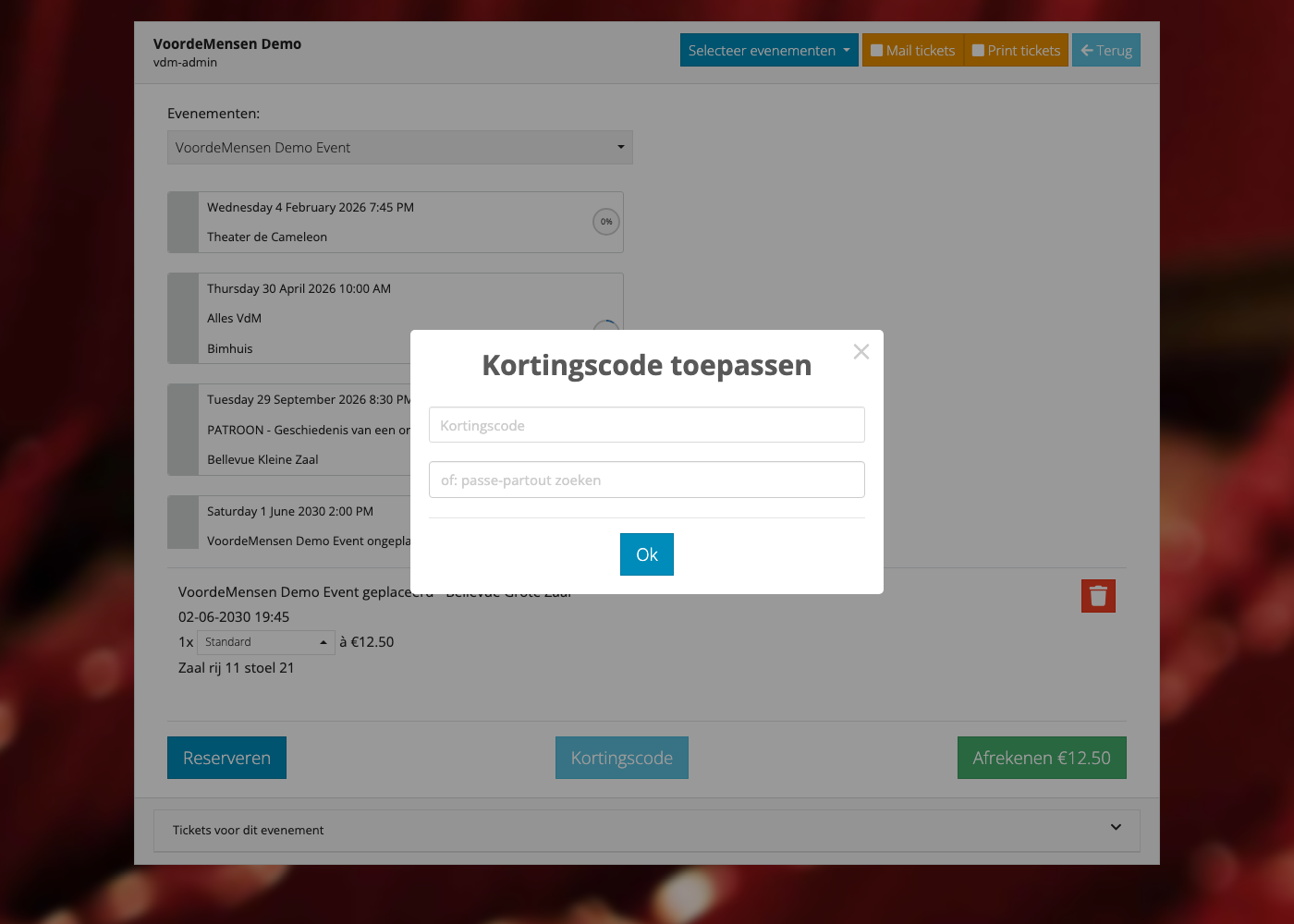This screenshot has width=1294, height=924.
Task: Click the green Afrekenen €12.50 button
Action: [x=1042, y=758]
